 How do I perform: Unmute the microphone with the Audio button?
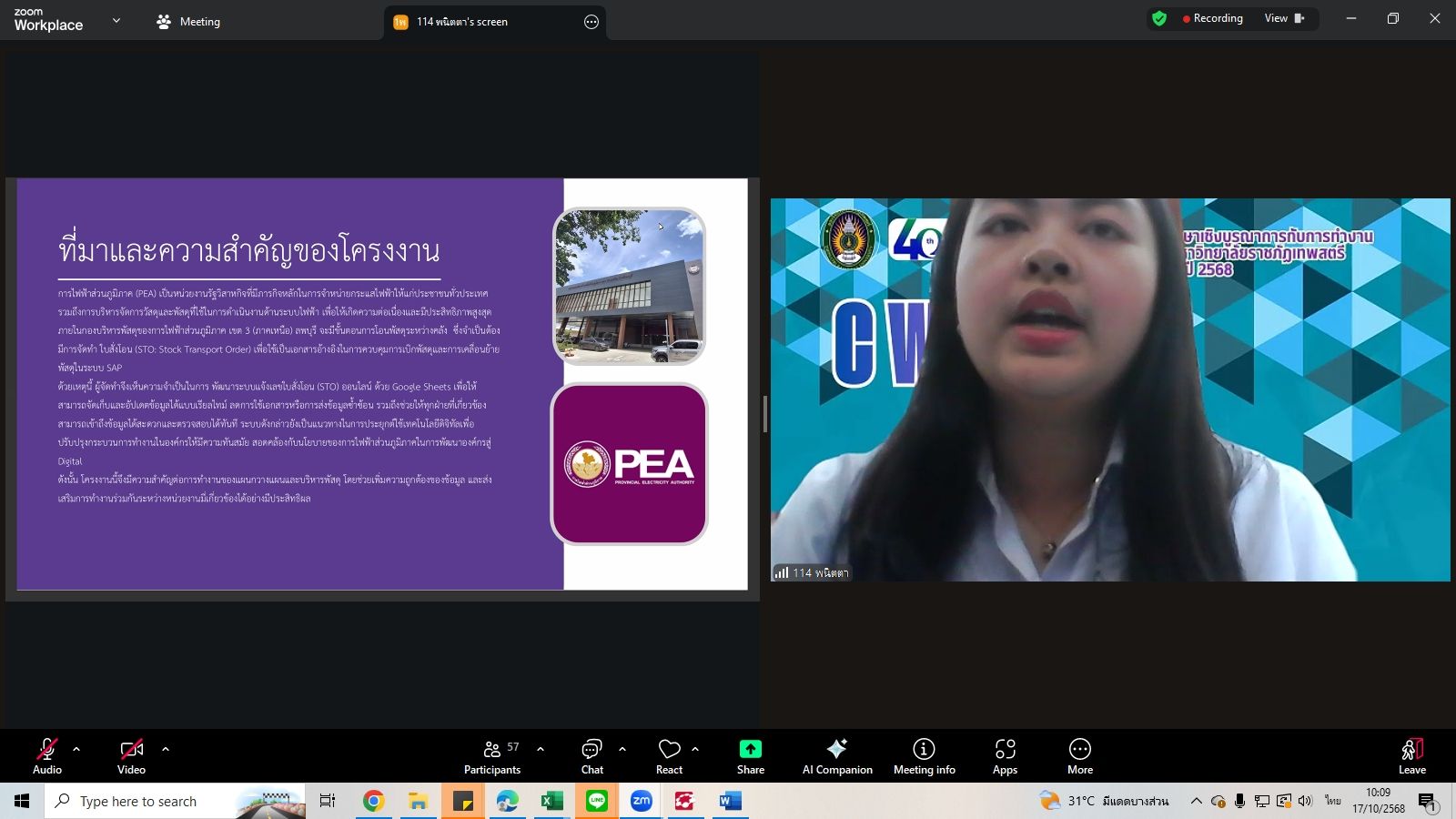tap(47, 755)
